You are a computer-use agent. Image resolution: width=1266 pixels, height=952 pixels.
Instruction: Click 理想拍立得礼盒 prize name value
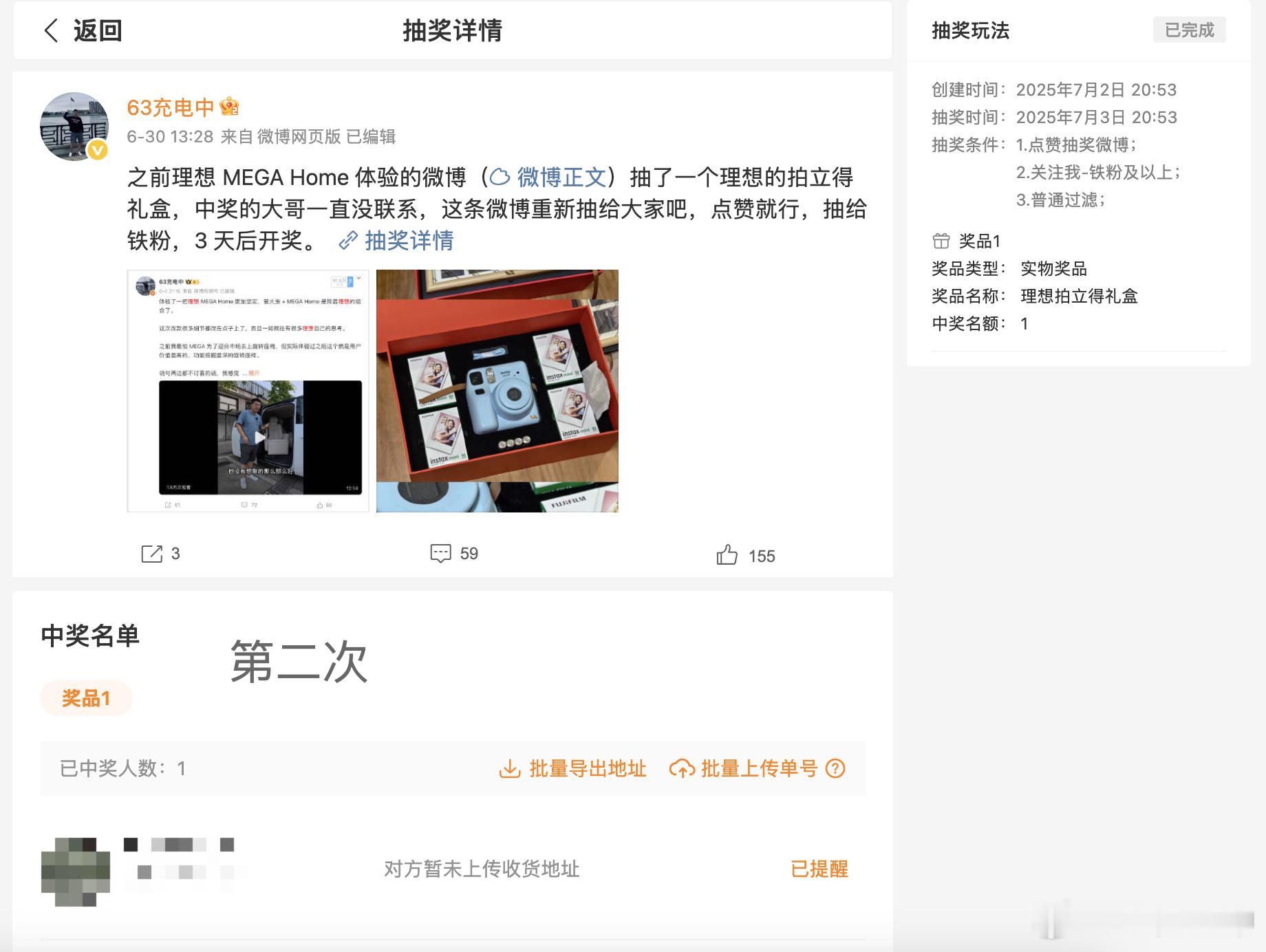point(1079,296)
